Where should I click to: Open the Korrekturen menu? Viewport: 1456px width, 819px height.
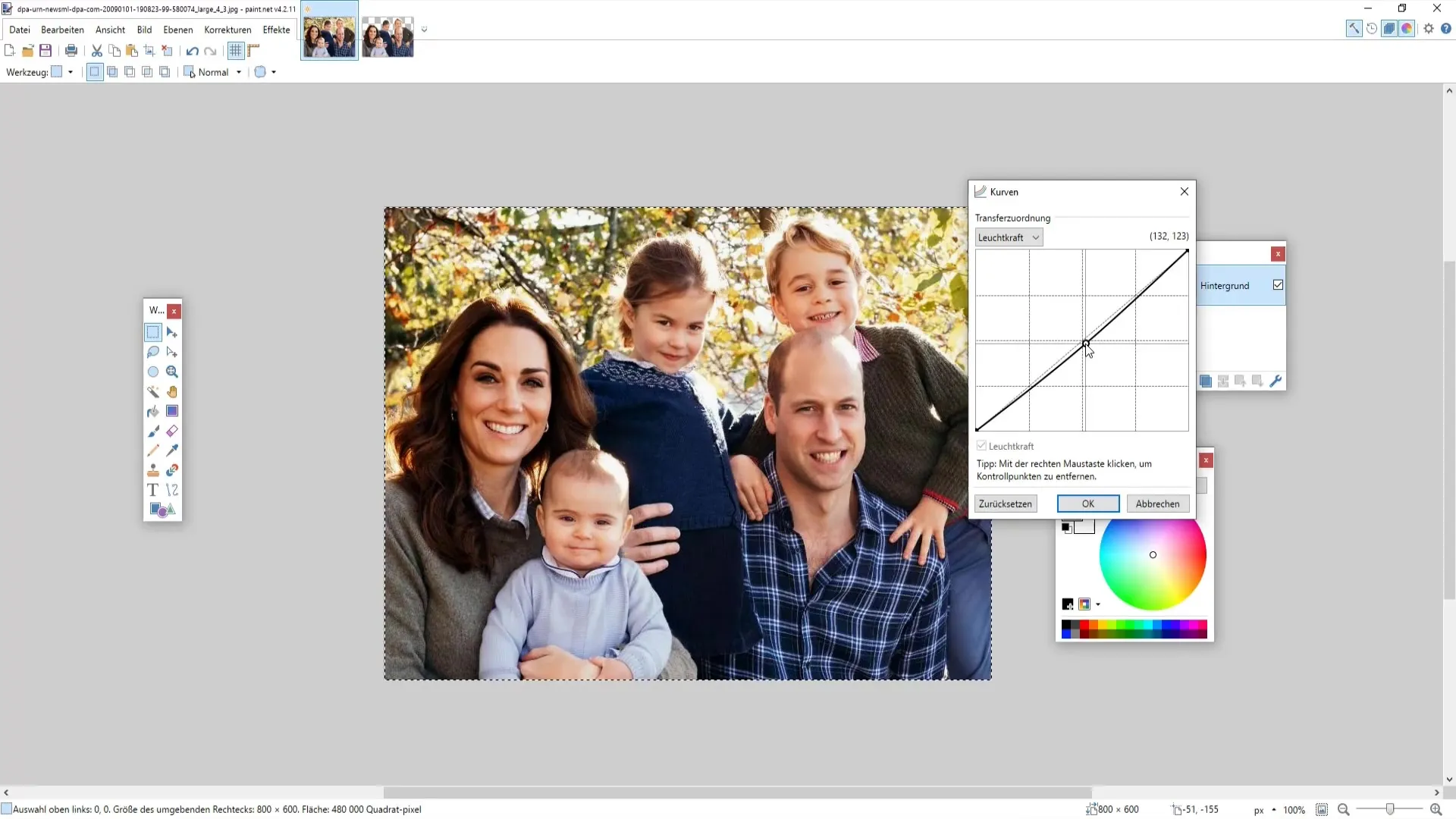227,29
